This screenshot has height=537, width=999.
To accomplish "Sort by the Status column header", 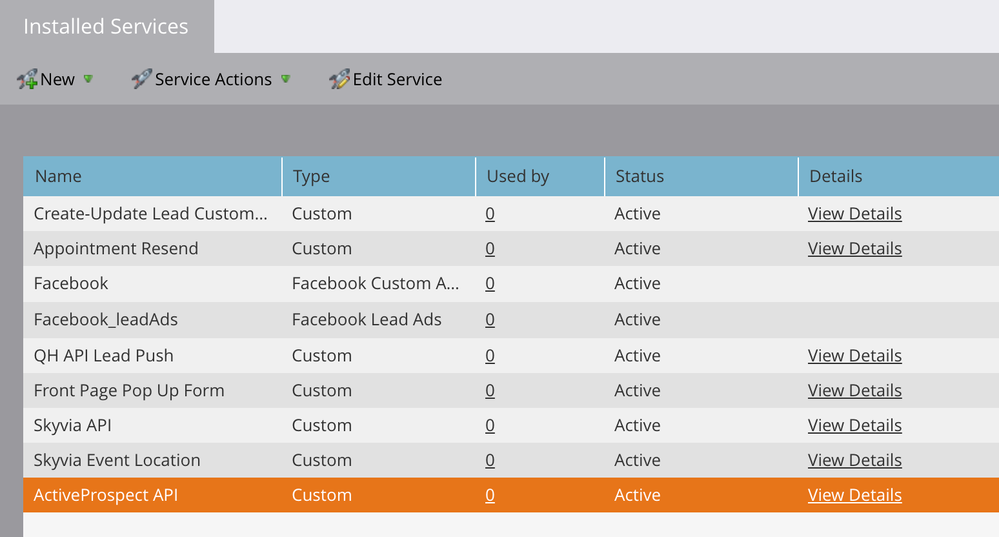I will point(639,176).
